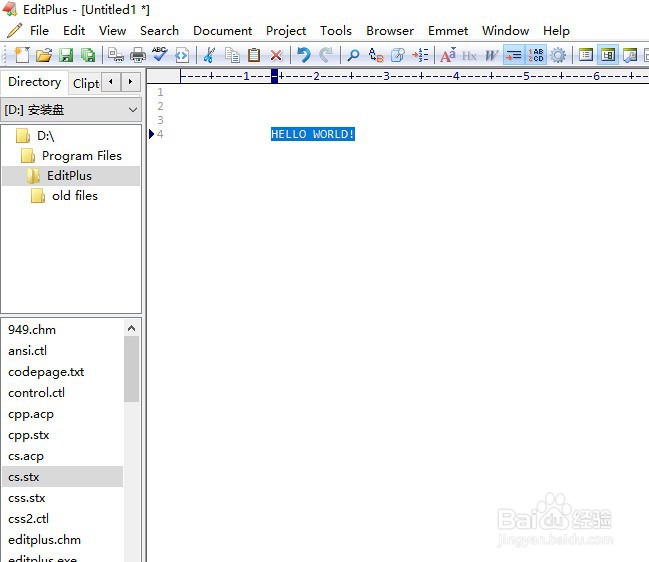
Task: Open the Project menu
Action: [x=286, y=31]
